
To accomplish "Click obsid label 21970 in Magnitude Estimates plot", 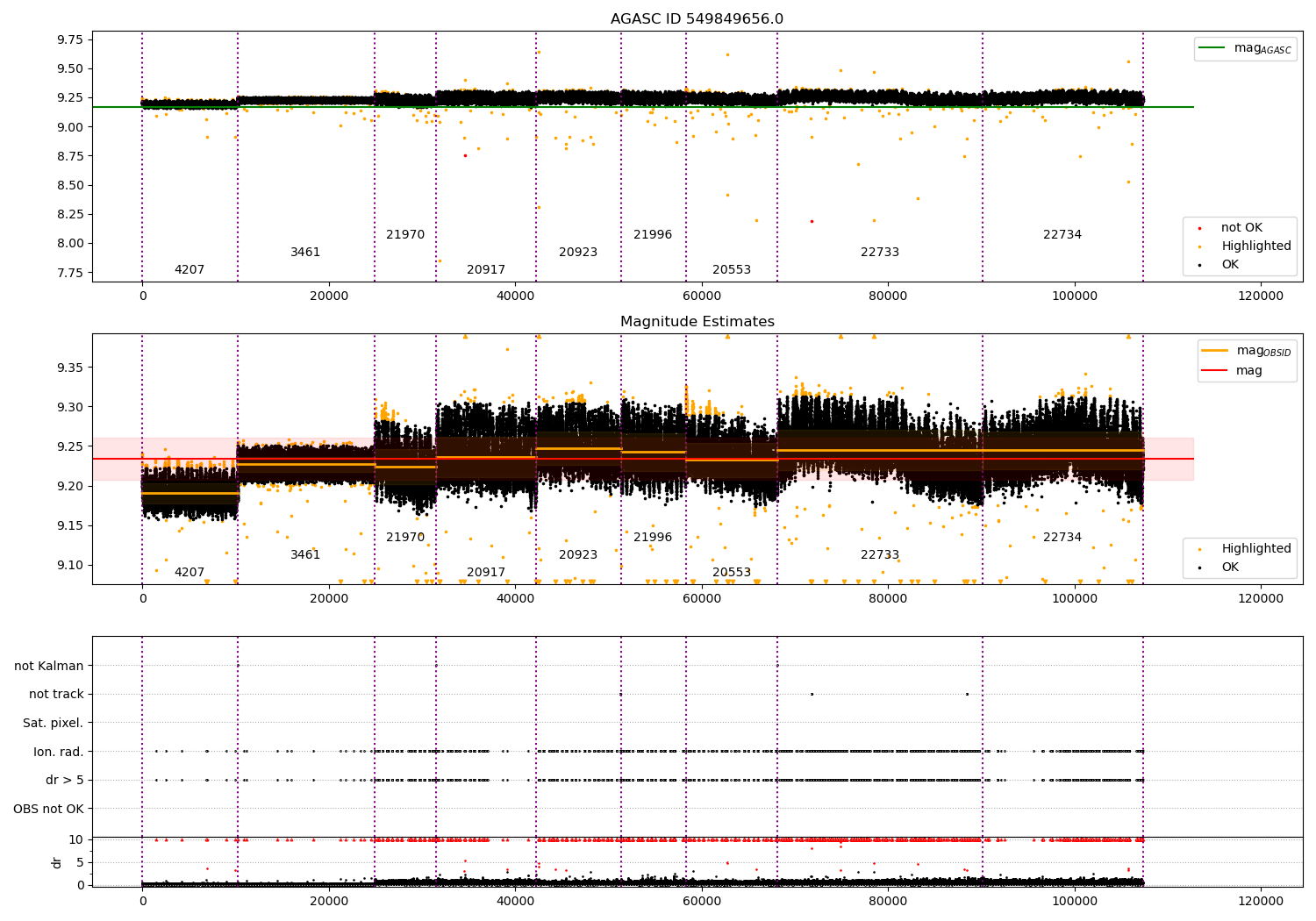I will (x=405, y=538).
